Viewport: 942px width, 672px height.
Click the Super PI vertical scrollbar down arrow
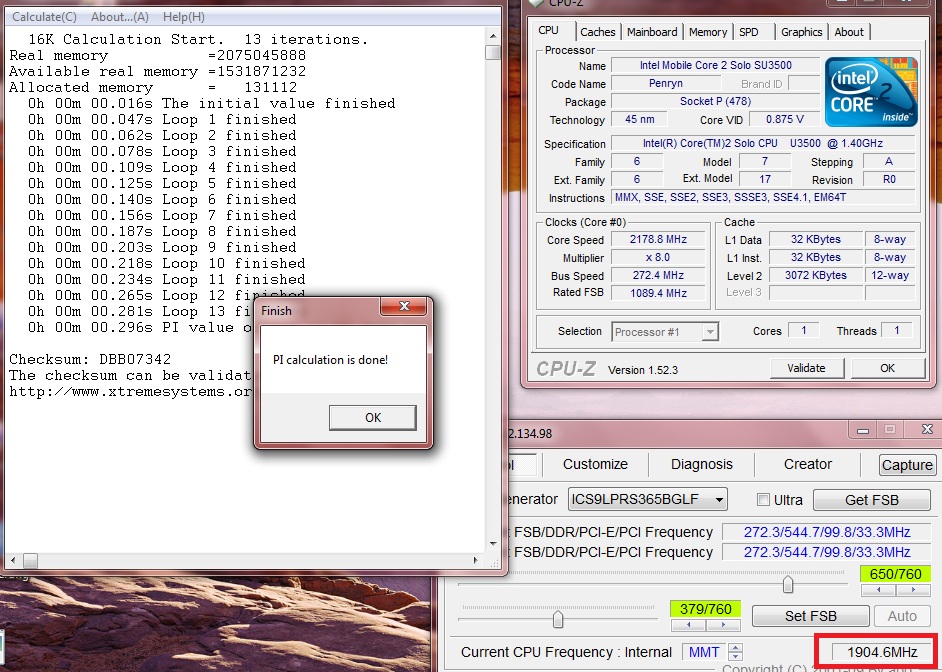click(493, 544)
